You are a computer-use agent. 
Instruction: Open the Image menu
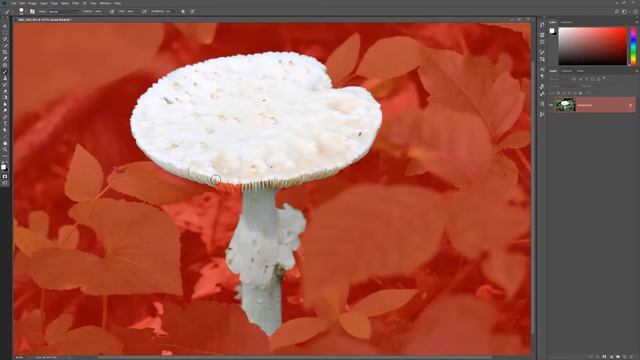[32, 3]
